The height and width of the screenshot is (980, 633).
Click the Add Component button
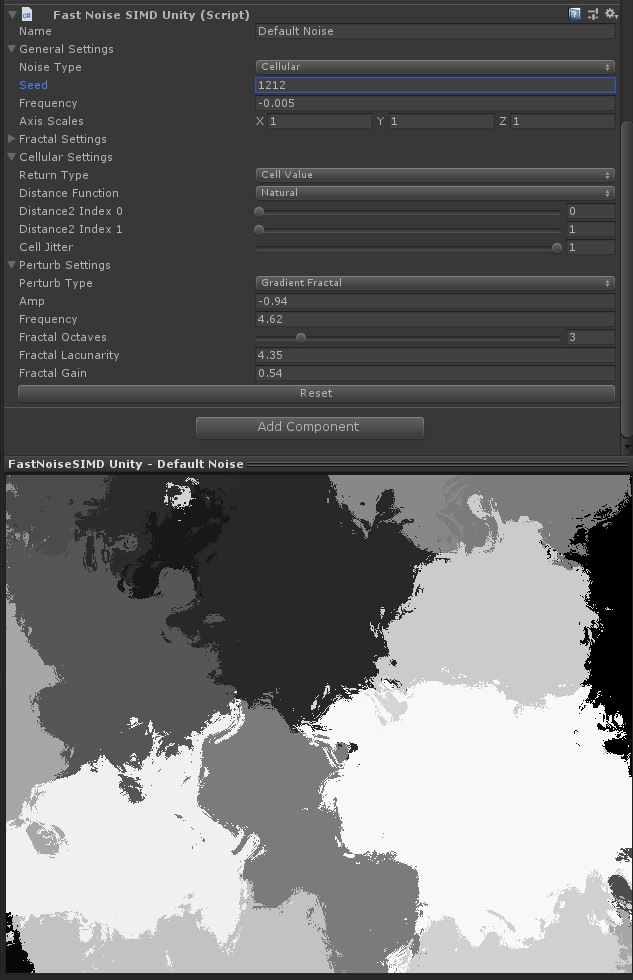[x=309, y=427]
